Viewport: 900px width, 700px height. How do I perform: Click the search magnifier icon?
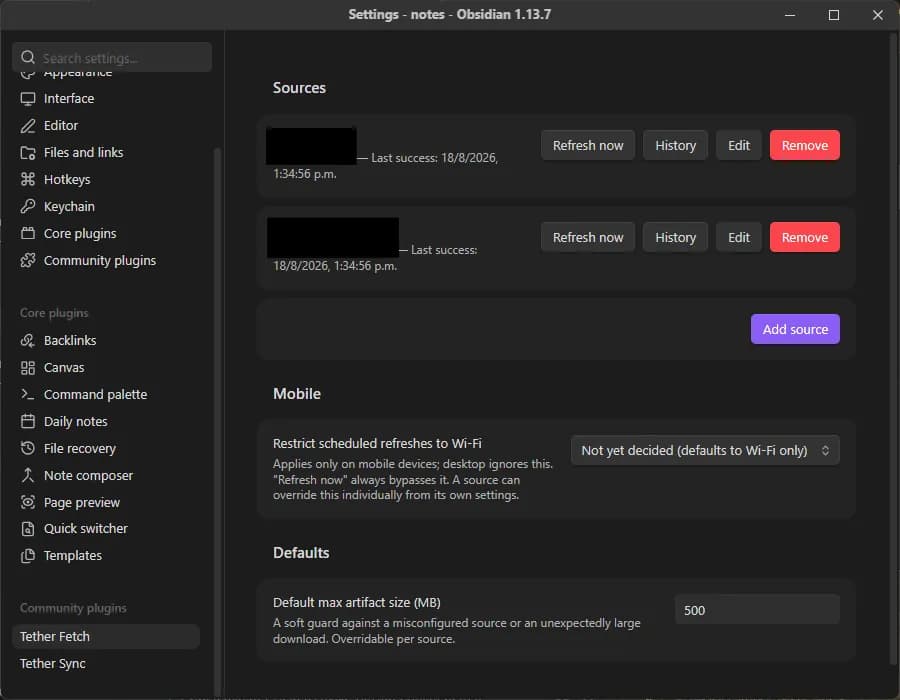28,57
